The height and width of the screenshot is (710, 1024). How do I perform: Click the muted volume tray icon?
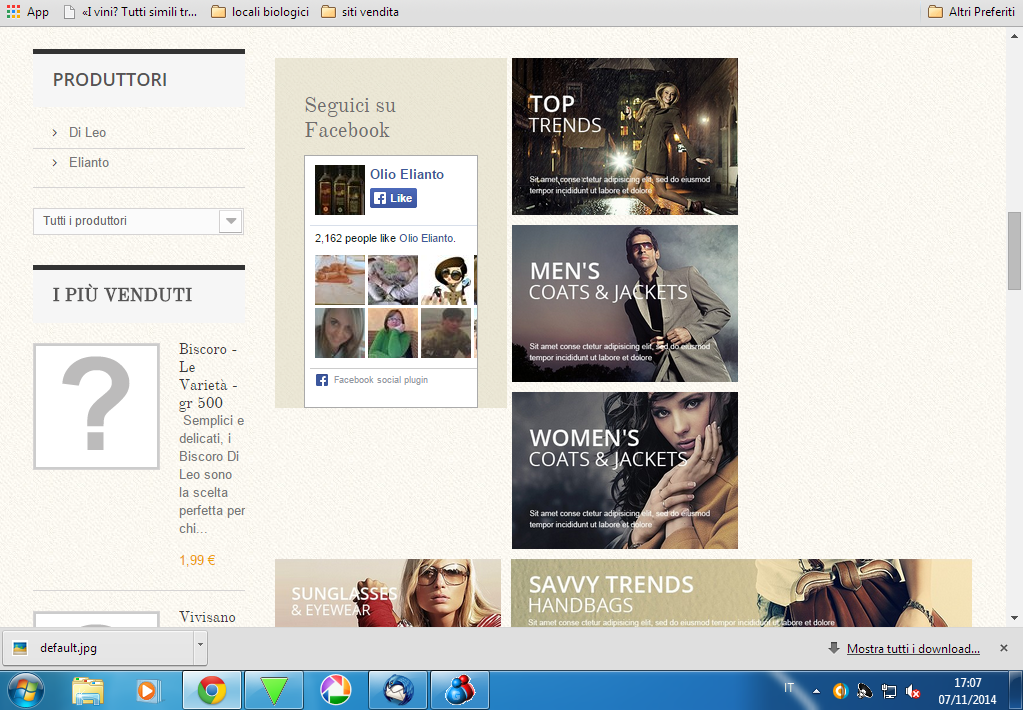pos(913,691)
